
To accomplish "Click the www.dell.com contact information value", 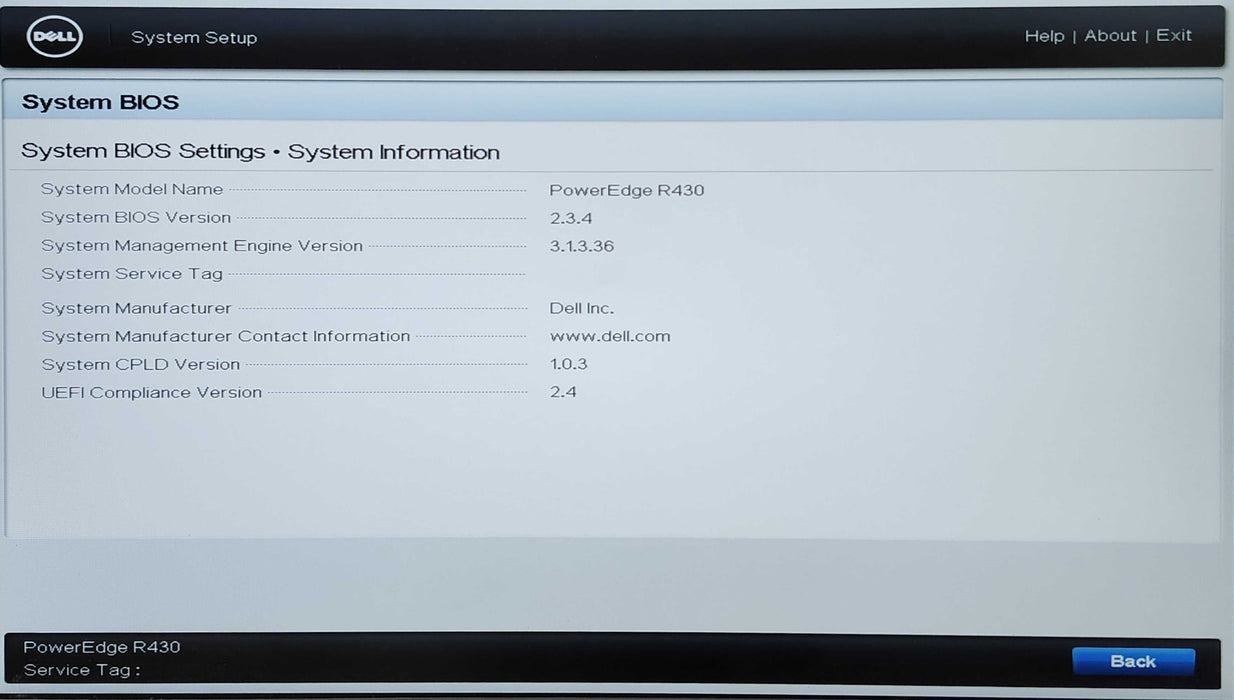I will coord(609,336).
